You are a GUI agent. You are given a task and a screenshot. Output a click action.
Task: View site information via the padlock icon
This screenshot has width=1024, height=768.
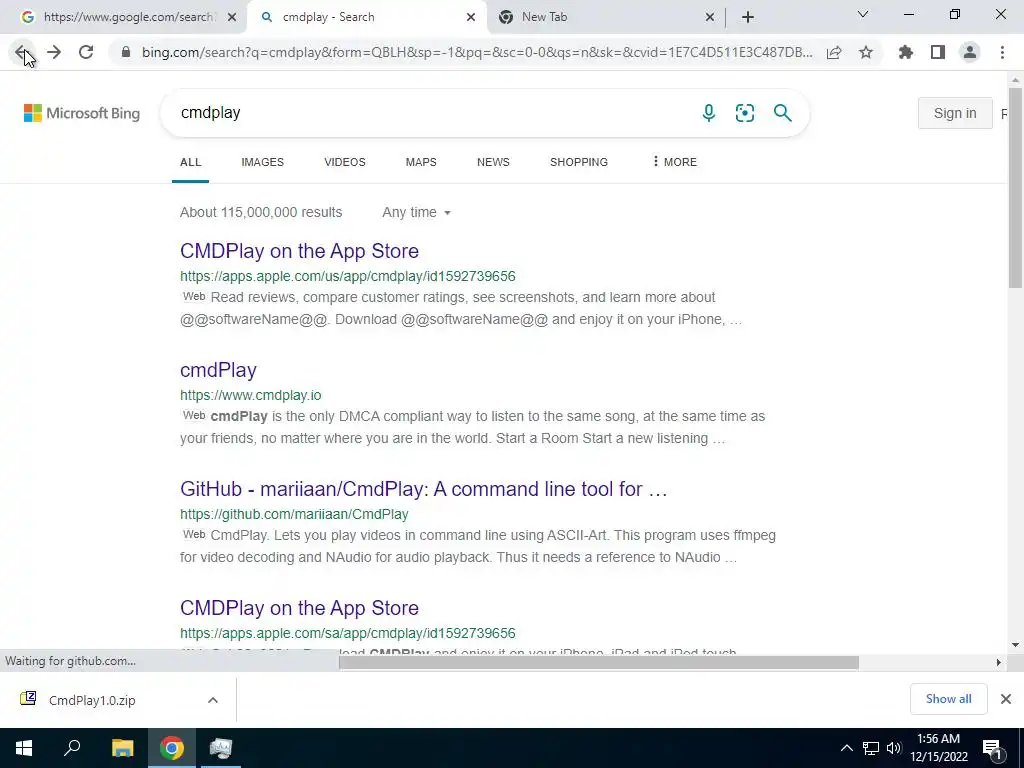click(126, 52)
